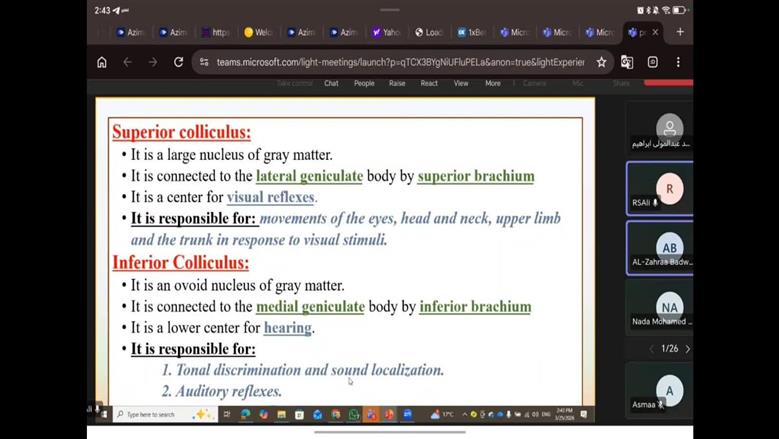779x439 pixels.
Task: Switch to the 'Welc' browser tab
Action: (258, 32)
